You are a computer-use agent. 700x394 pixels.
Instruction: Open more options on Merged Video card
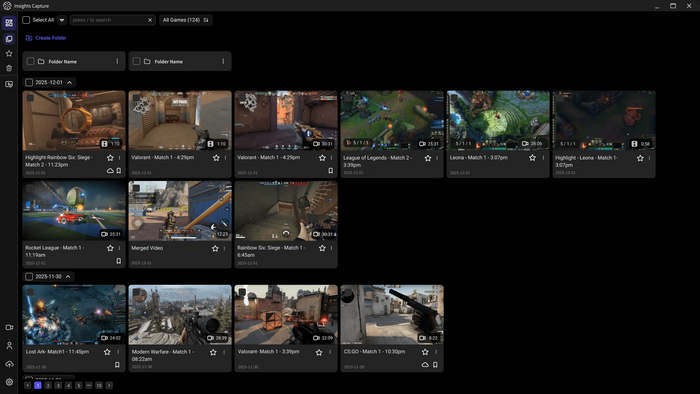tap(225, 249)
